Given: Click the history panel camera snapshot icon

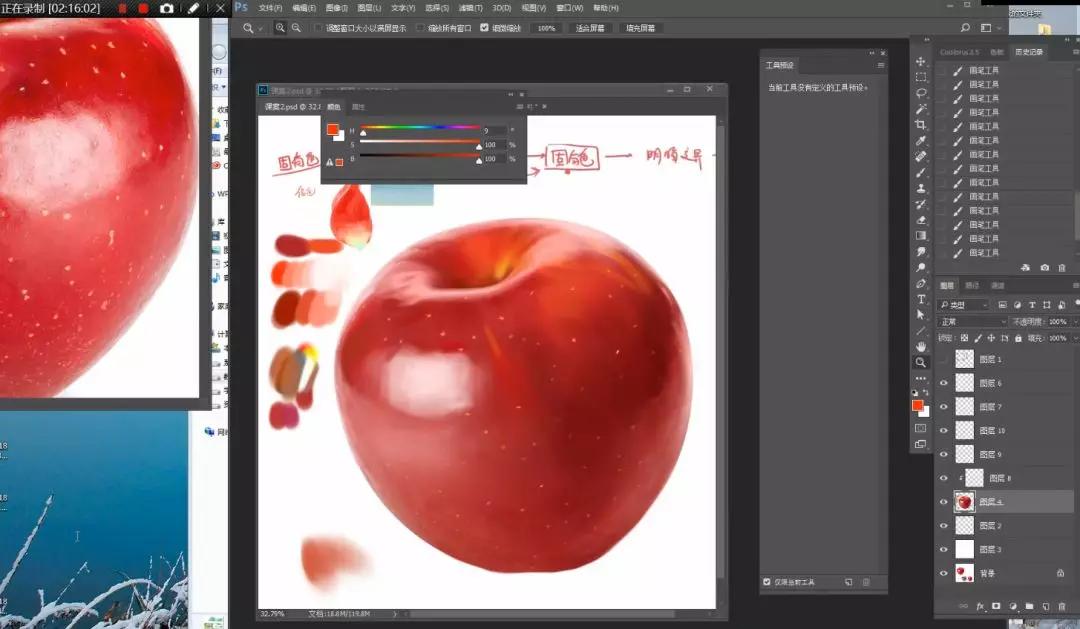Looking at the screenshot, I should click(x=1044, y=268).
